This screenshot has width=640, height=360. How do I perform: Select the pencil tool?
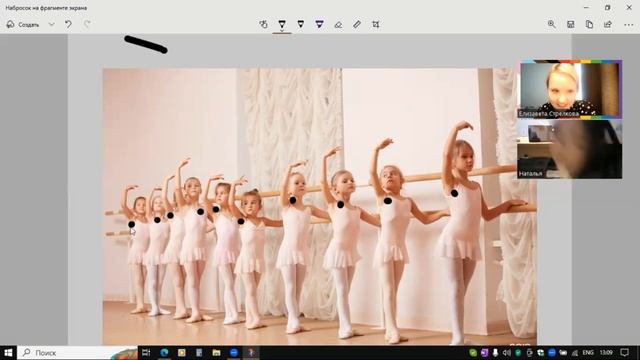(x=301, y=24)
